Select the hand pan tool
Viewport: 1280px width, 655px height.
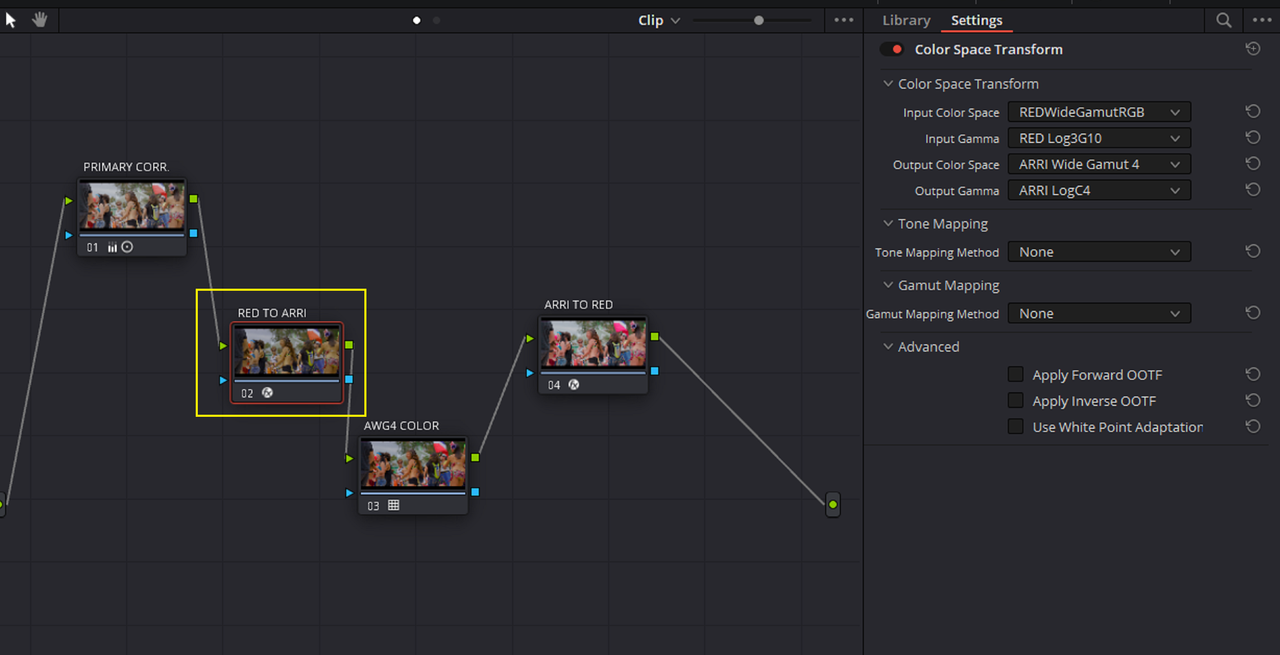[40, 20]
